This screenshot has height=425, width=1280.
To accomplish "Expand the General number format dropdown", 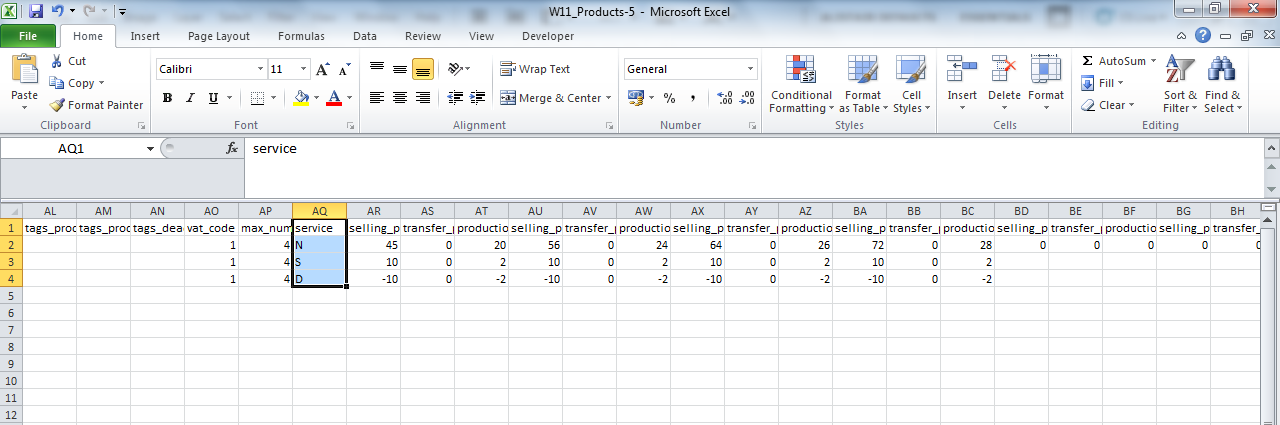I will coord(750,69).
